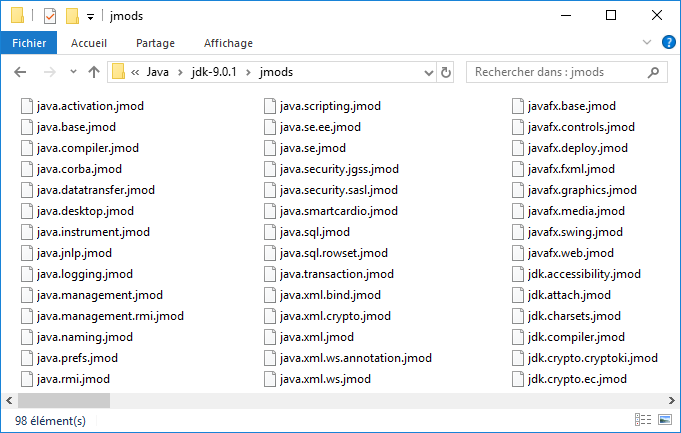The height and width of the screenshot is (433, 681).
Task: Open the Quick Access Toolbar customize arrow
Action: [90, 17]
